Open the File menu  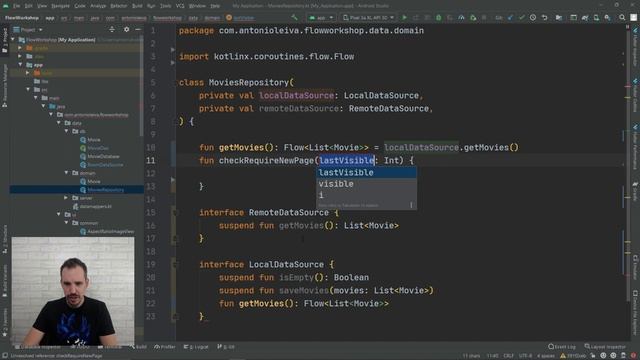click(16, 6)
